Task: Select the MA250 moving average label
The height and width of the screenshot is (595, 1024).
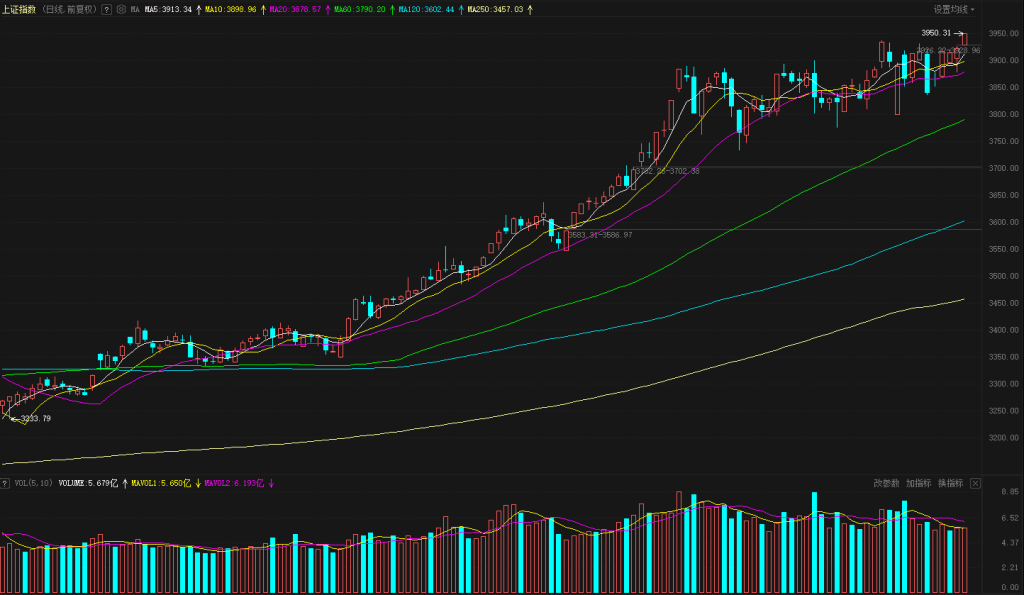Action: [498, 9]
